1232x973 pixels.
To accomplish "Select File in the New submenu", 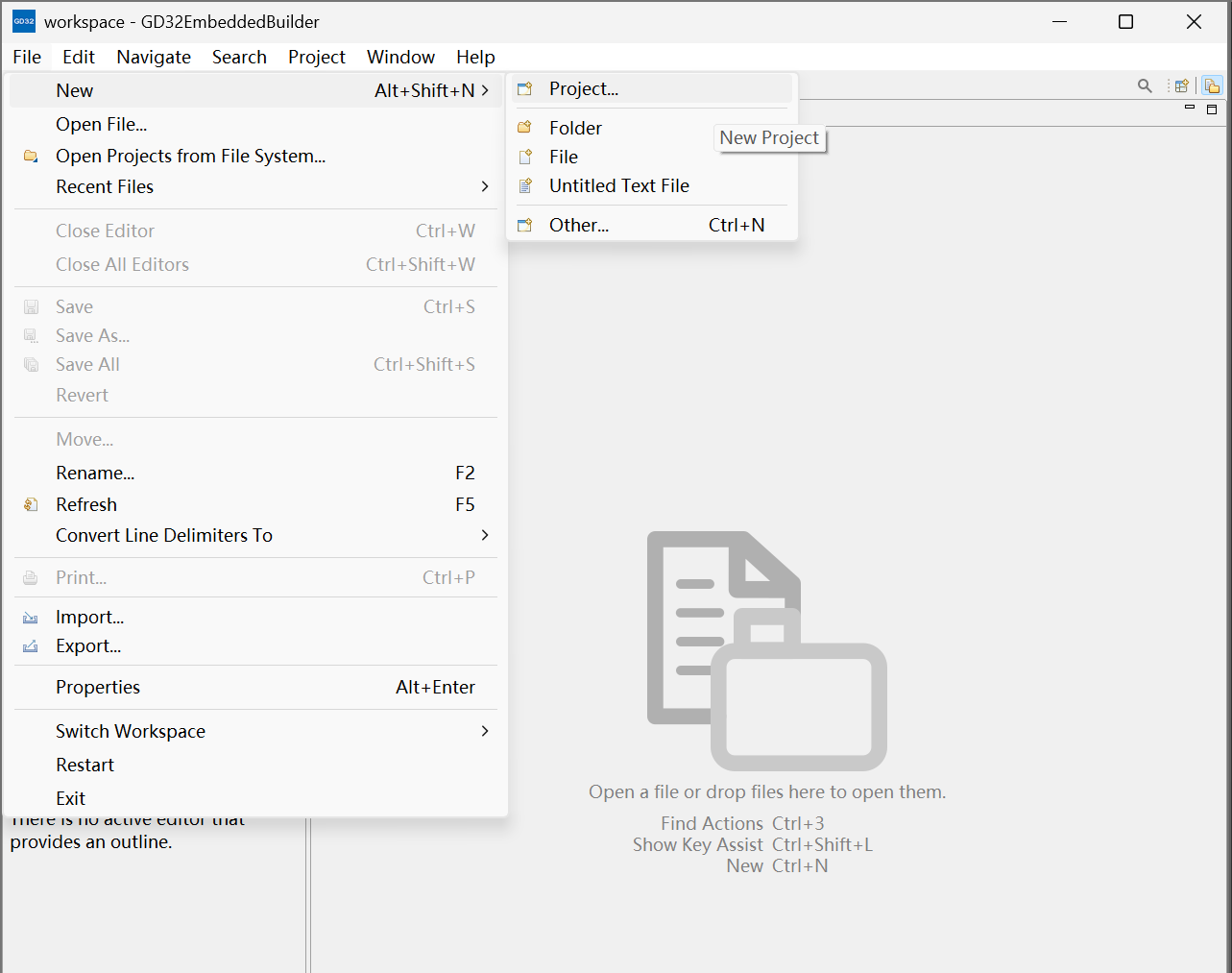I will pos(652,157).
